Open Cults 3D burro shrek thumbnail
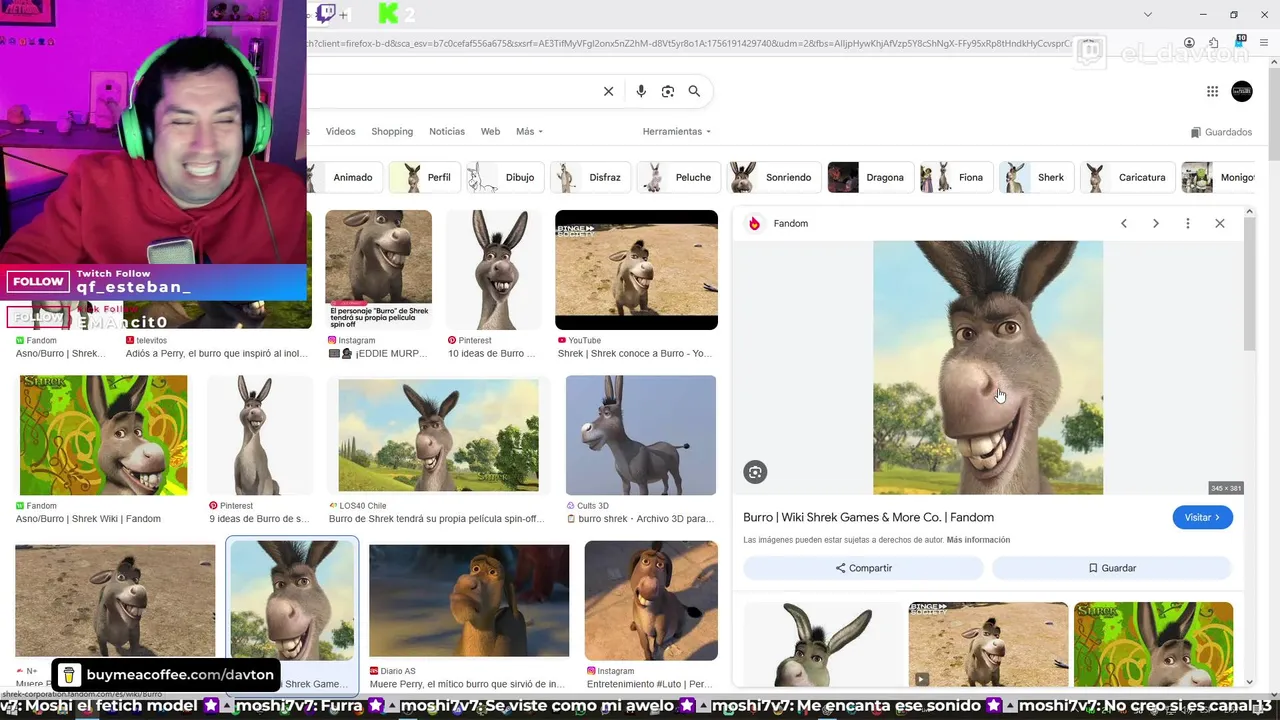 coord(641,435)
